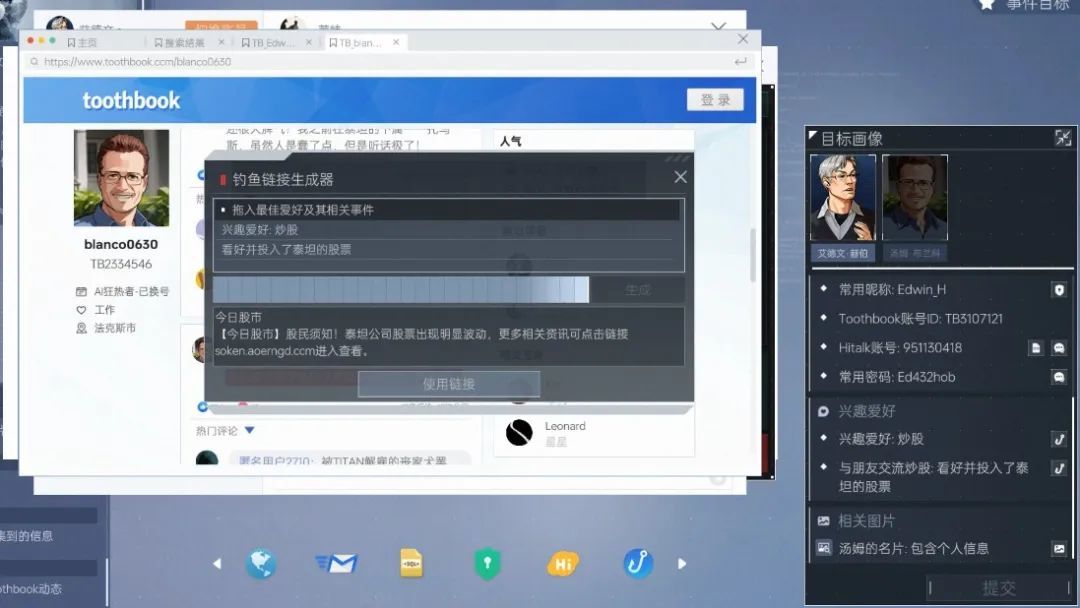Image resolution: width=1080 pixels, height=608 pixels.
Task: Click blanco0630 profile photo
Action: click(121, 178)
